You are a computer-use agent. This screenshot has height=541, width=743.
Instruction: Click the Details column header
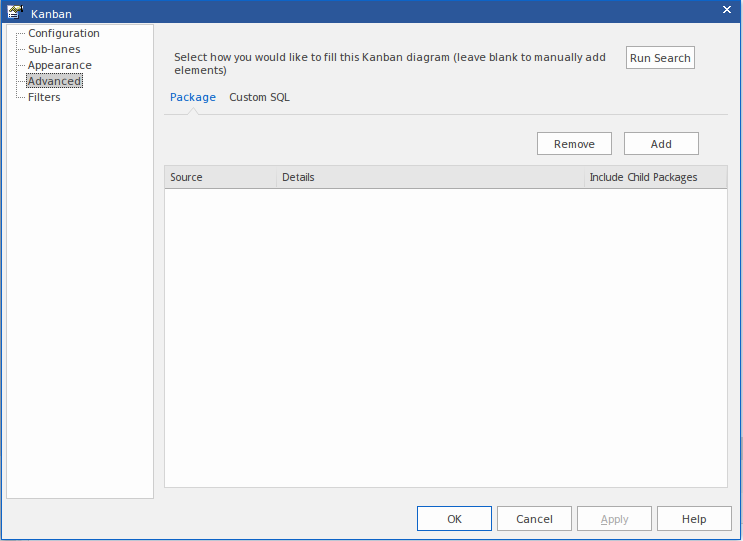pyautogui.click(x=430, y=177)
